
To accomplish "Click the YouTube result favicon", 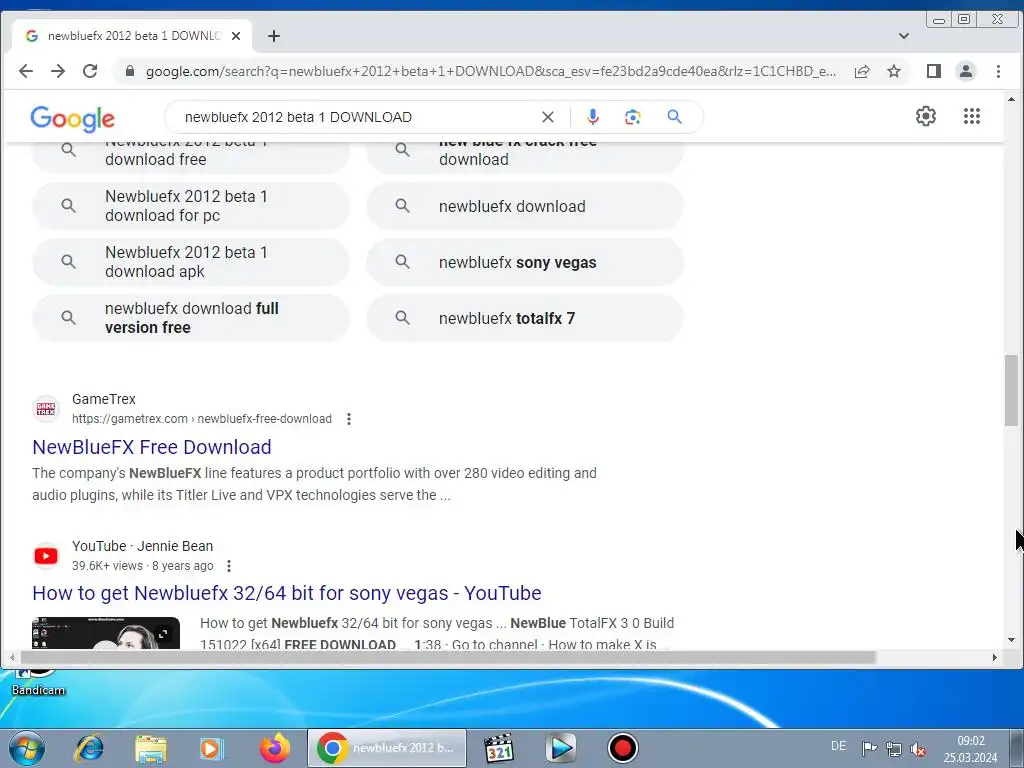I will [x=46, y=556].
